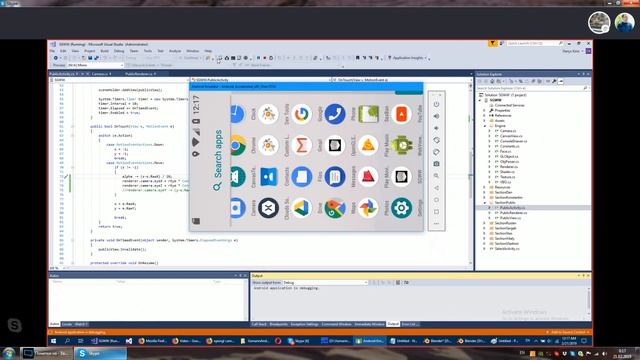
Task: Open the Tools menu
Action: point(148,51)
